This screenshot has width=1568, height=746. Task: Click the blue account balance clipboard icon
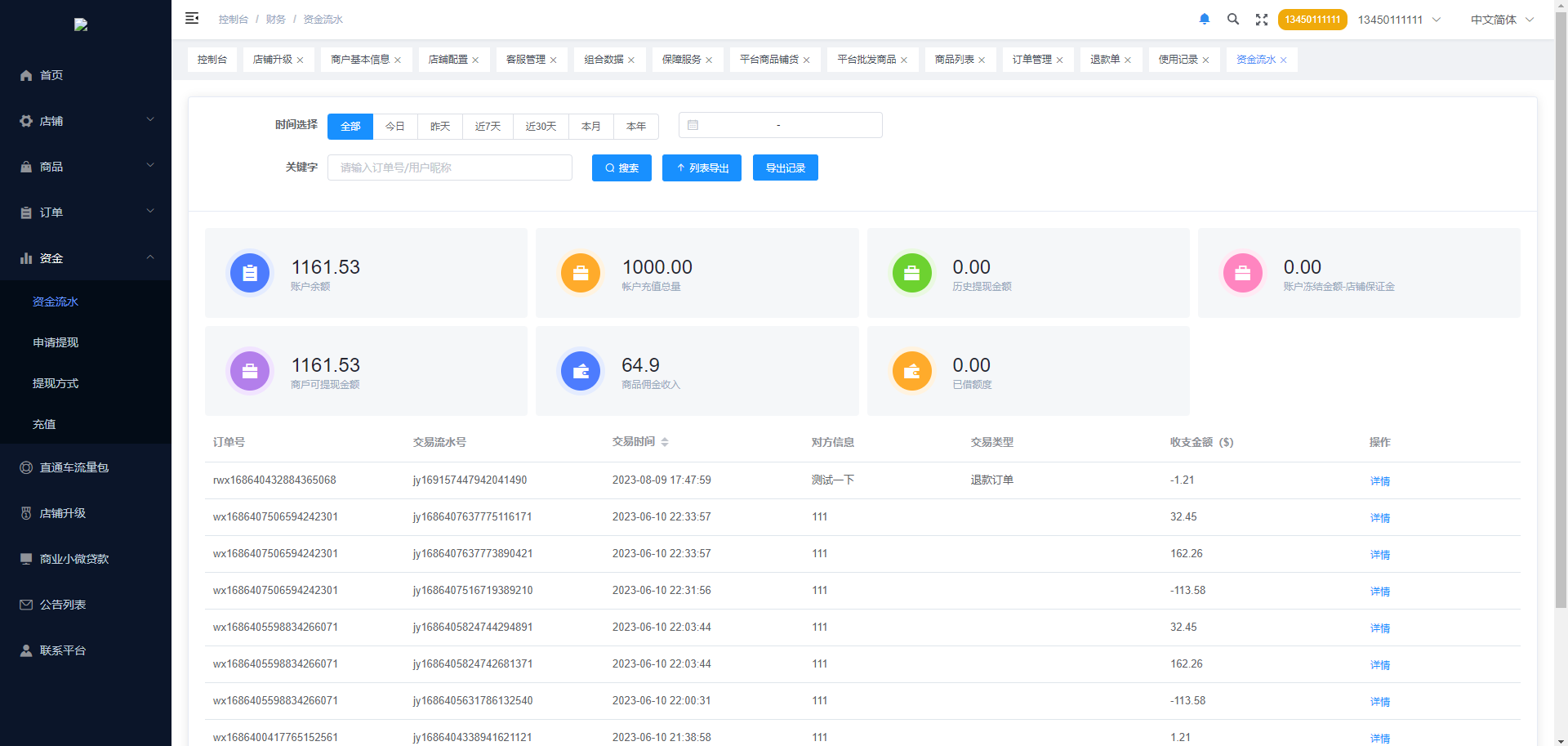250,273
